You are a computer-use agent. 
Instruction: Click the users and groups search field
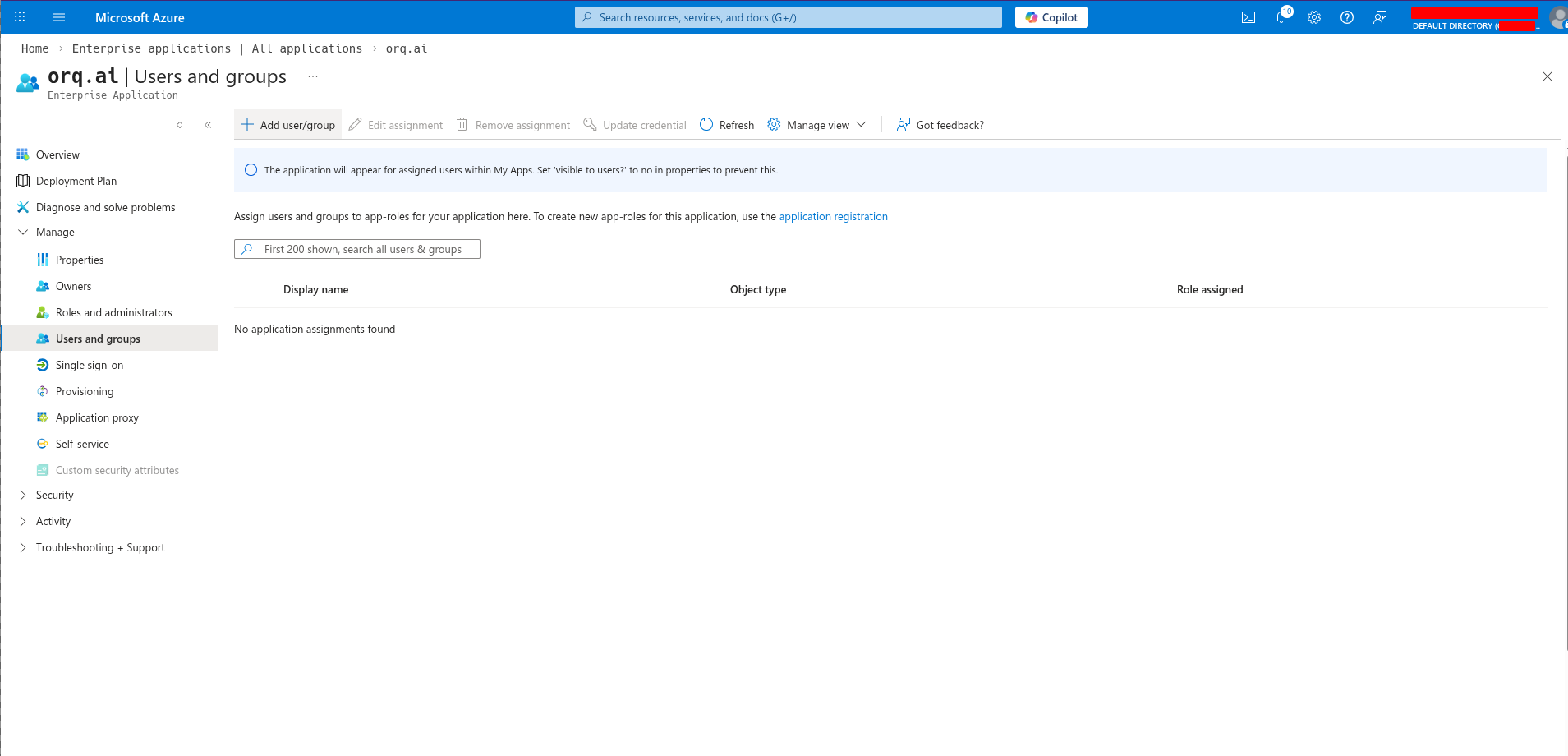point(356,248)
